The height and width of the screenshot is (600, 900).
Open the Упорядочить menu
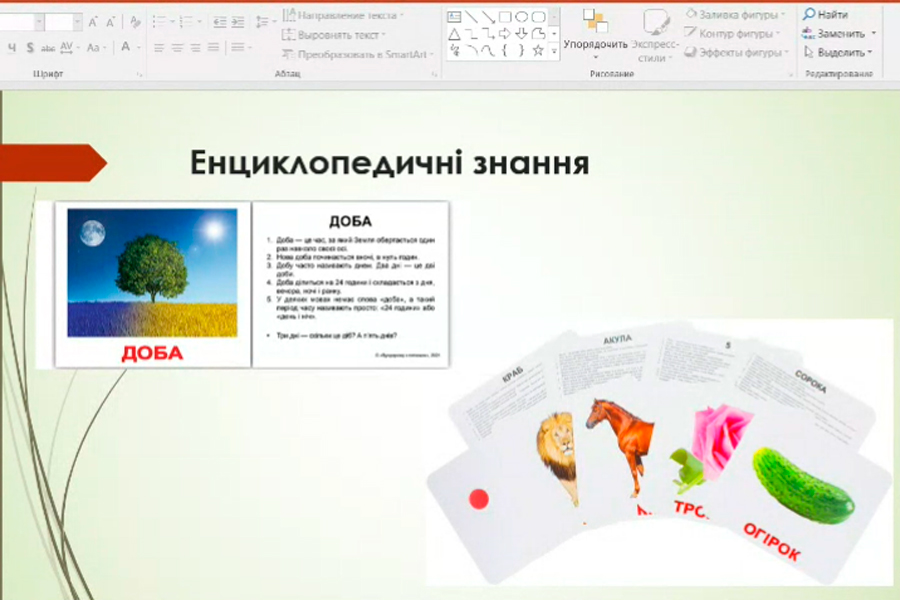click(595, 34)
